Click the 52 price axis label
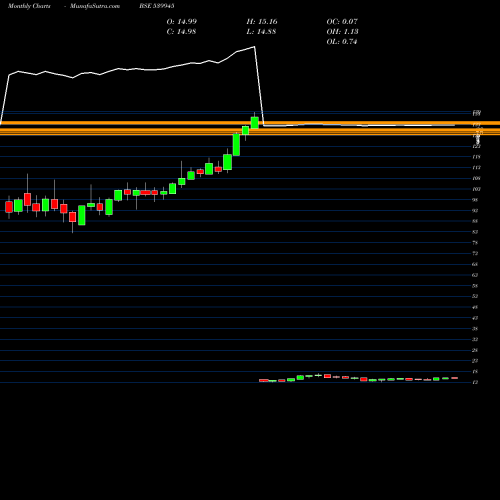The image size is (500, 500). tap(476, 296)
